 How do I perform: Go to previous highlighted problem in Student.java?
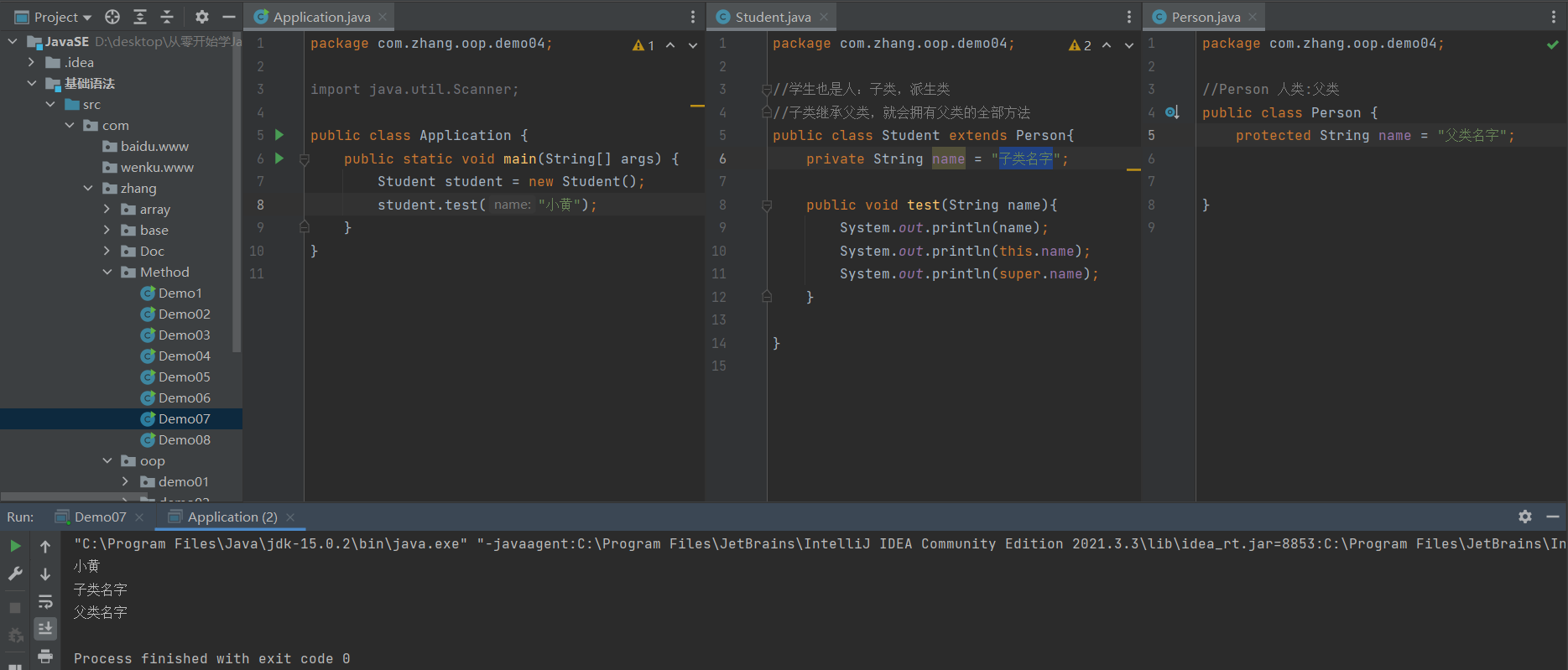(x=1107, y=45)
